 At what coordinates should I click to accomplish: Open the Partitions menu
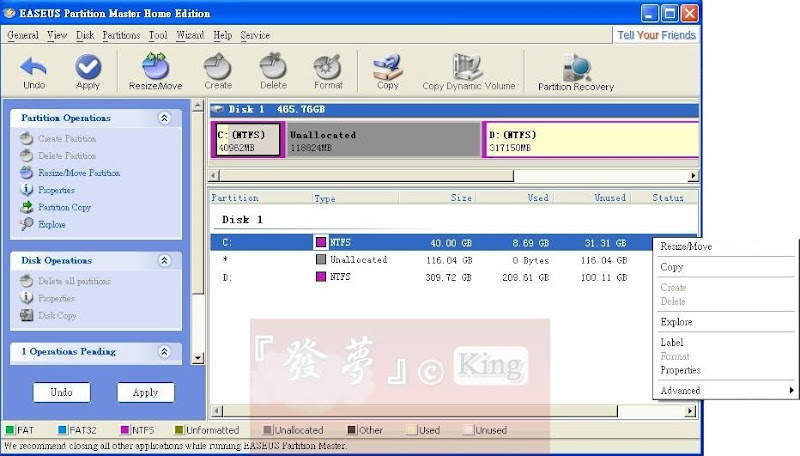121,35
